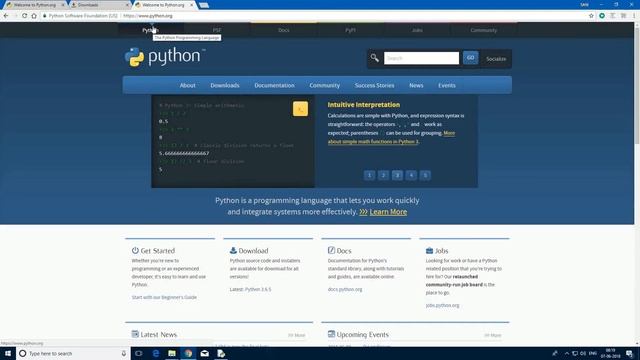Open the docs.python.org link
The height and width of the screenshot is (360, 640).
345,289
